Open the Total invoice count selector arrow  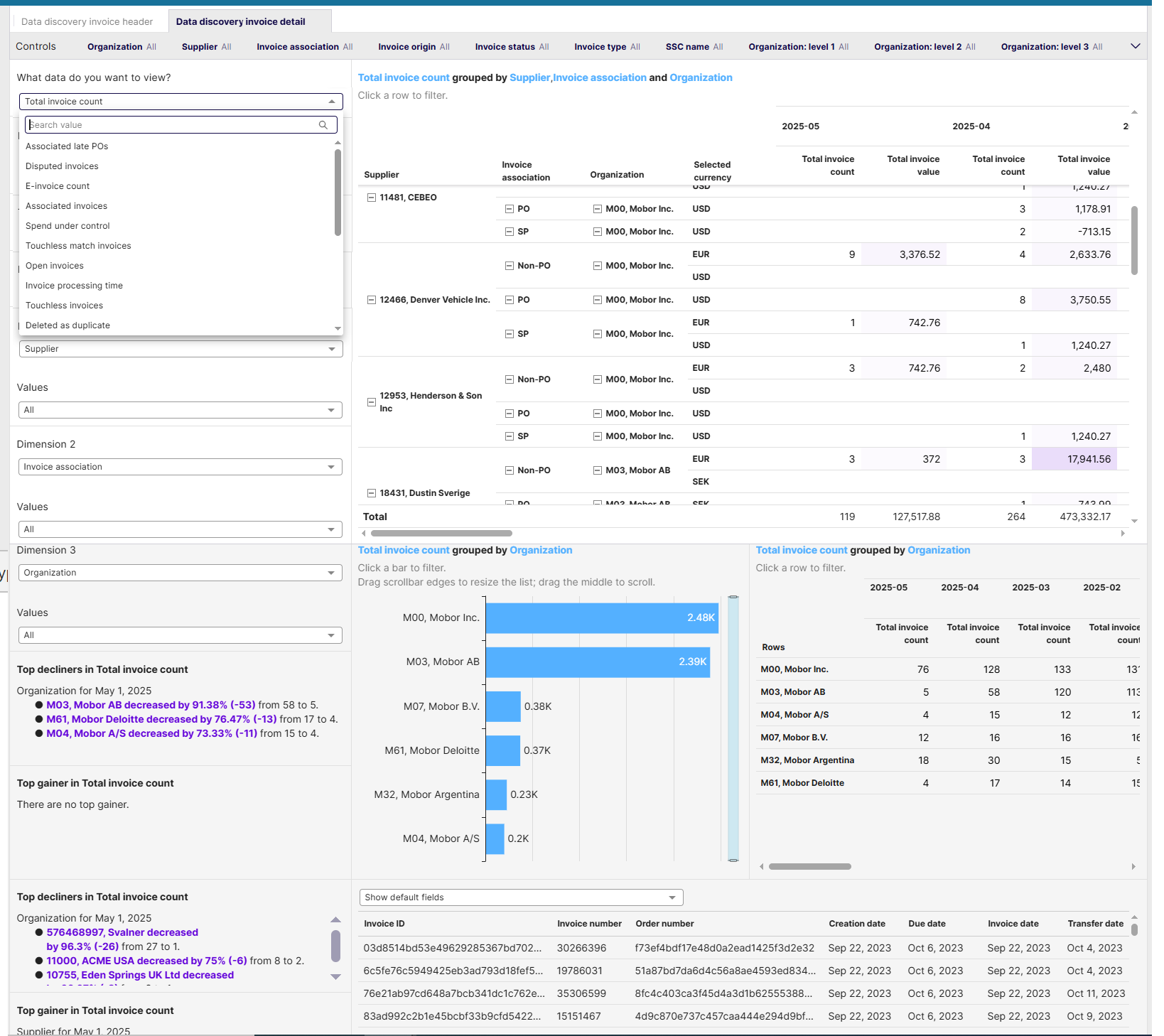(333, 101)
